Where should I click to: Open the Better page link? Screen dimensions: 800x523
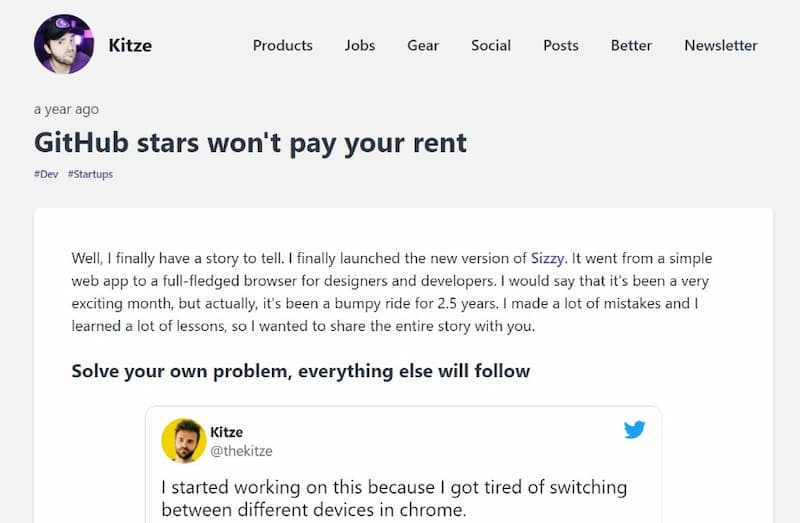(x=631, y=45)
